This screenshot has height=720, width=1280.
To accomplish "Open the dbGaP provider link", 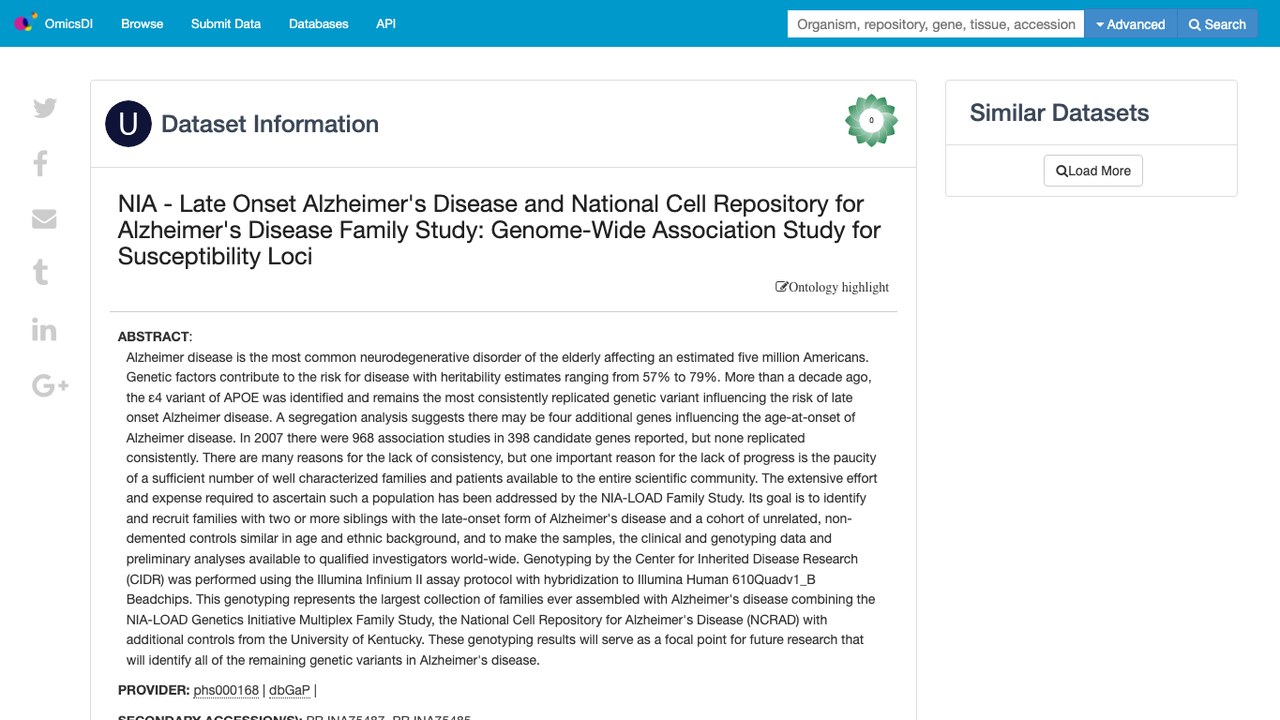I will [290, 690].
